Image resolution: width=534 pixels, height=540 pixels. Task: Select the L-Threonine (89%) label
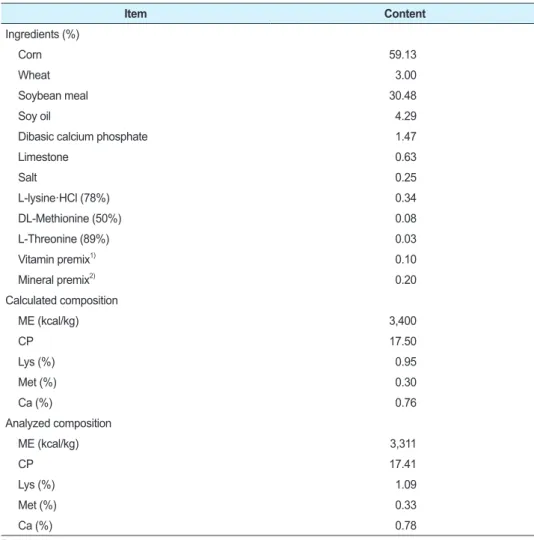click(64, 239)
